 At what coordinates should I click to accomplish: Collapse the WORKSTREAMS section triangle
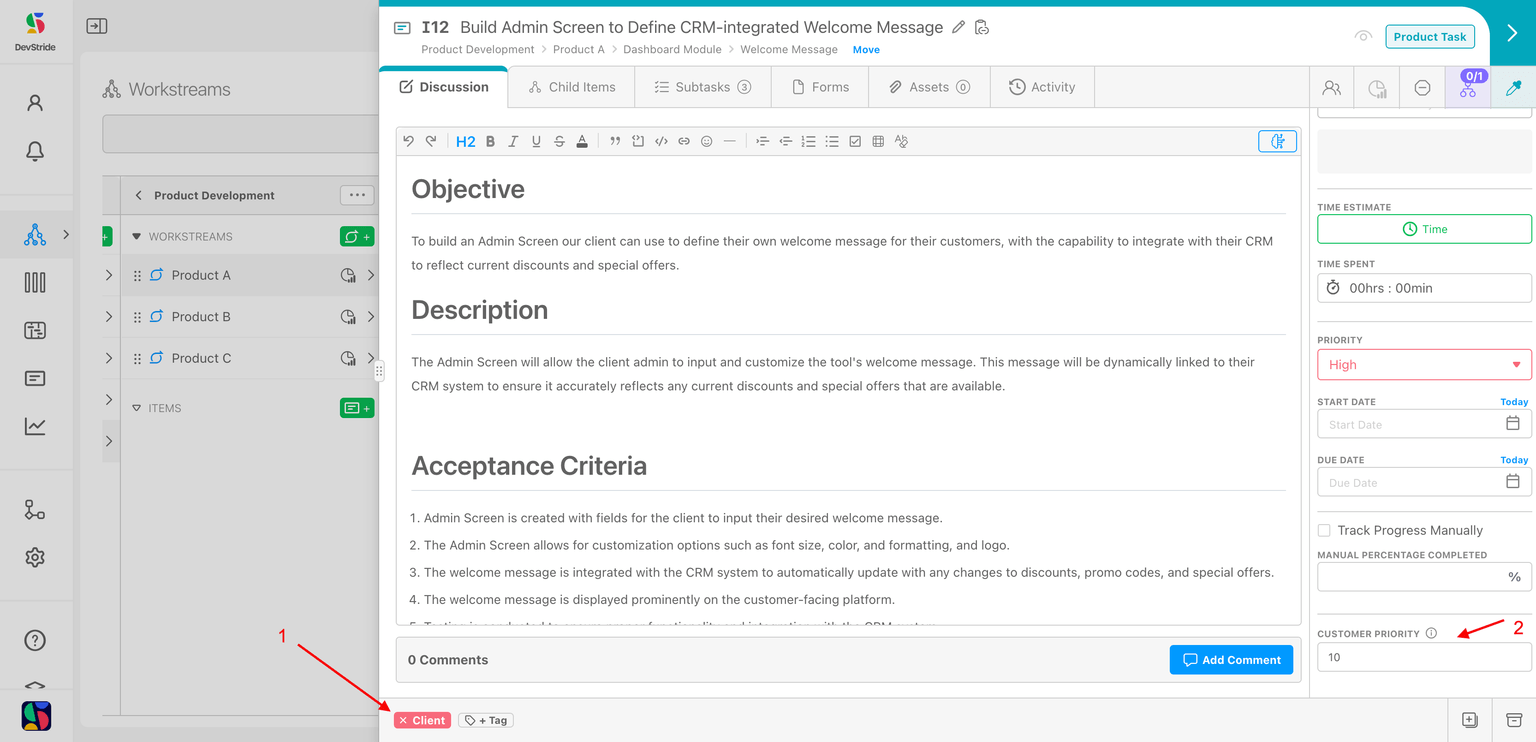[137, 237]
